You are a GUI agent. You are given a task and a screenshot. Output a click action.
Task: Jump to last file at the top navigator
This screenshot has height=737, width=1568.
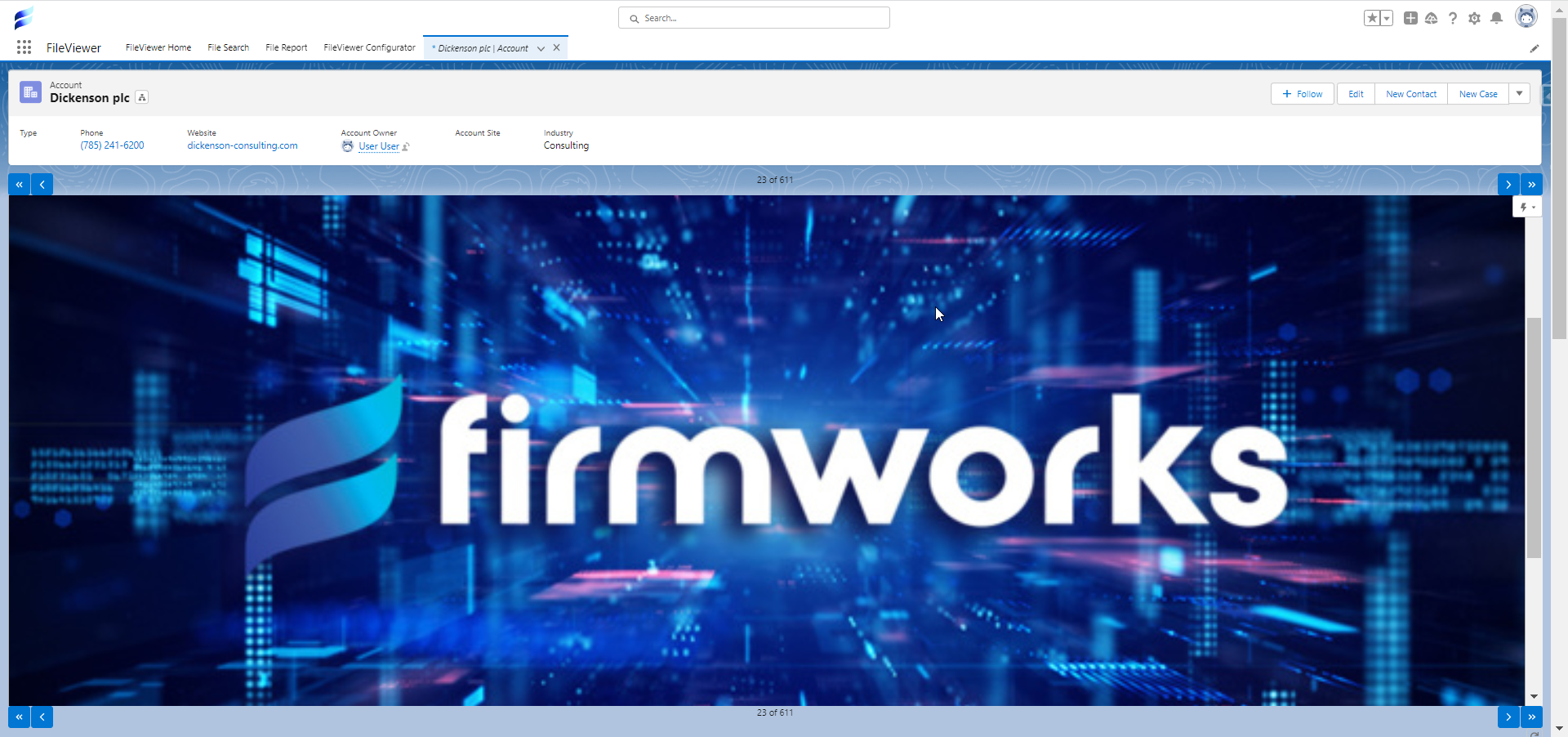(x=1531, y=185)
